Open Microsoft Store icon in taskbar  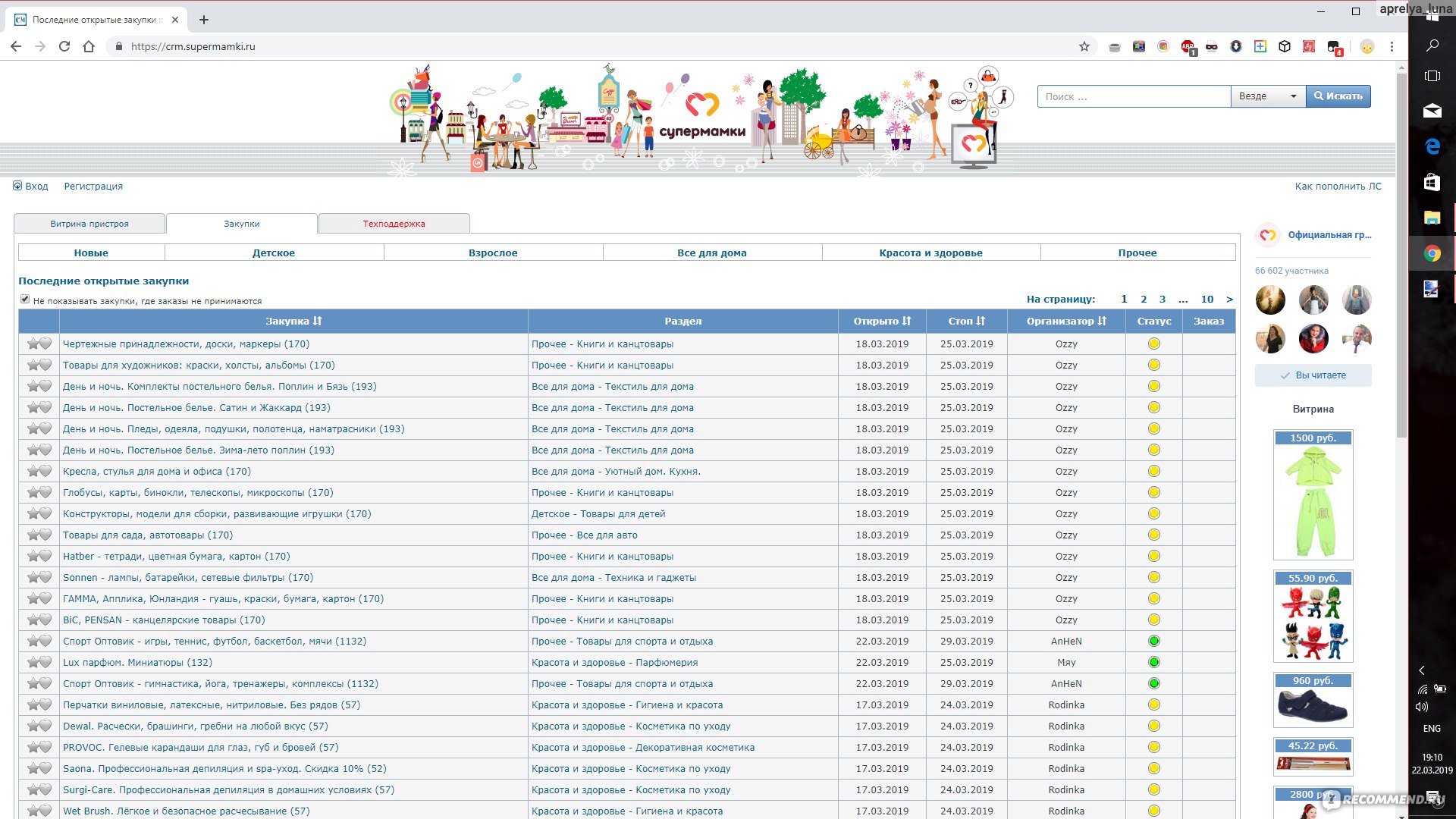[1432, 182]
